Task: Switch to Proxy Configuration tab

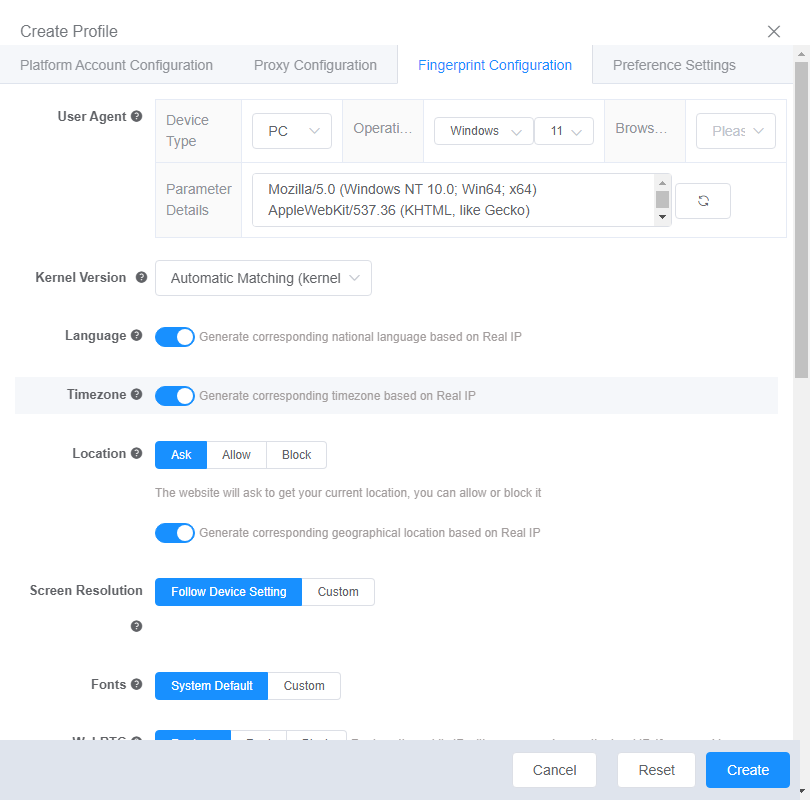Action: [315, 65]
